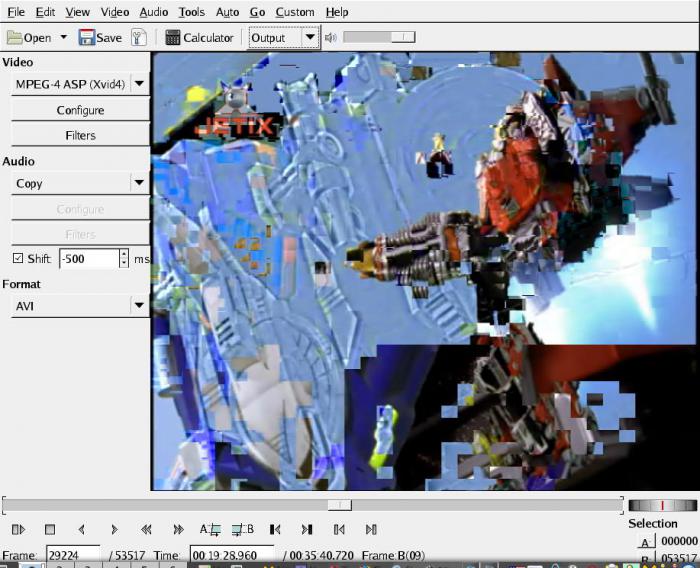Screen dimensions: 700x568
Task: Click the Play button
Action: pos(18,530)
